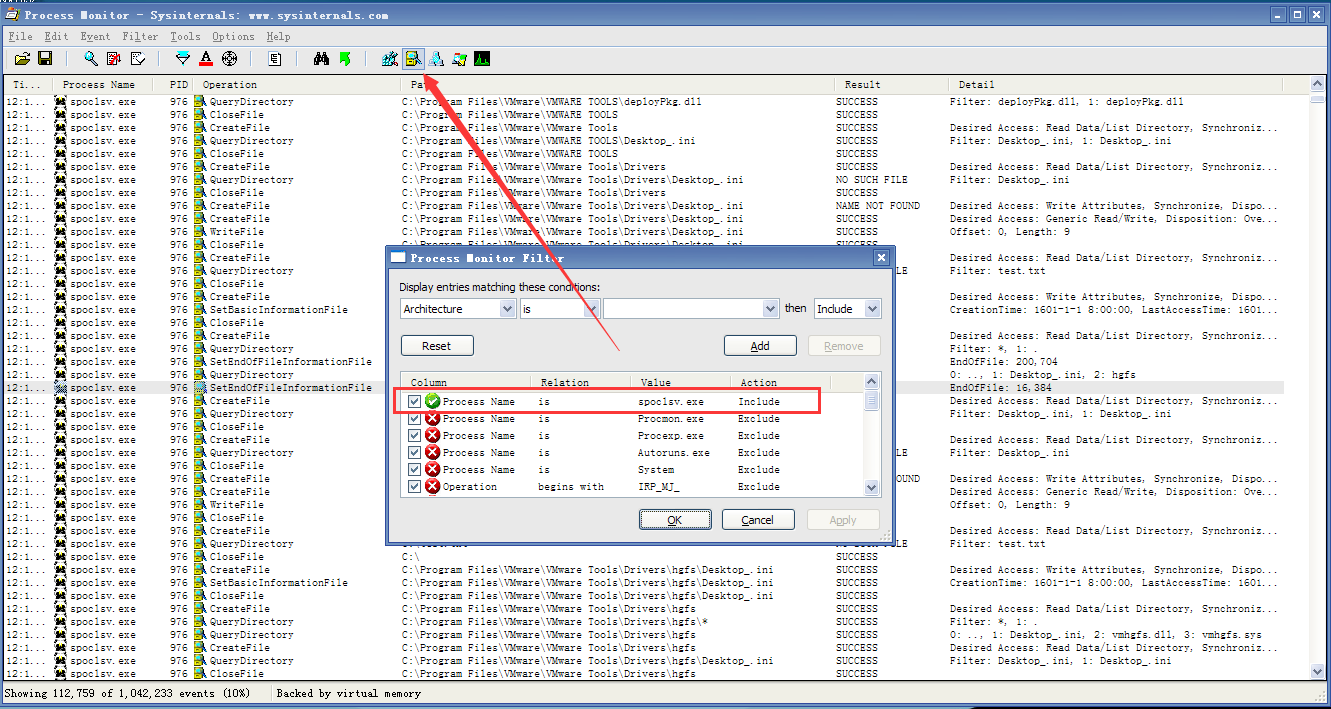Select the Include Process From Window target icon

(229, 59)
